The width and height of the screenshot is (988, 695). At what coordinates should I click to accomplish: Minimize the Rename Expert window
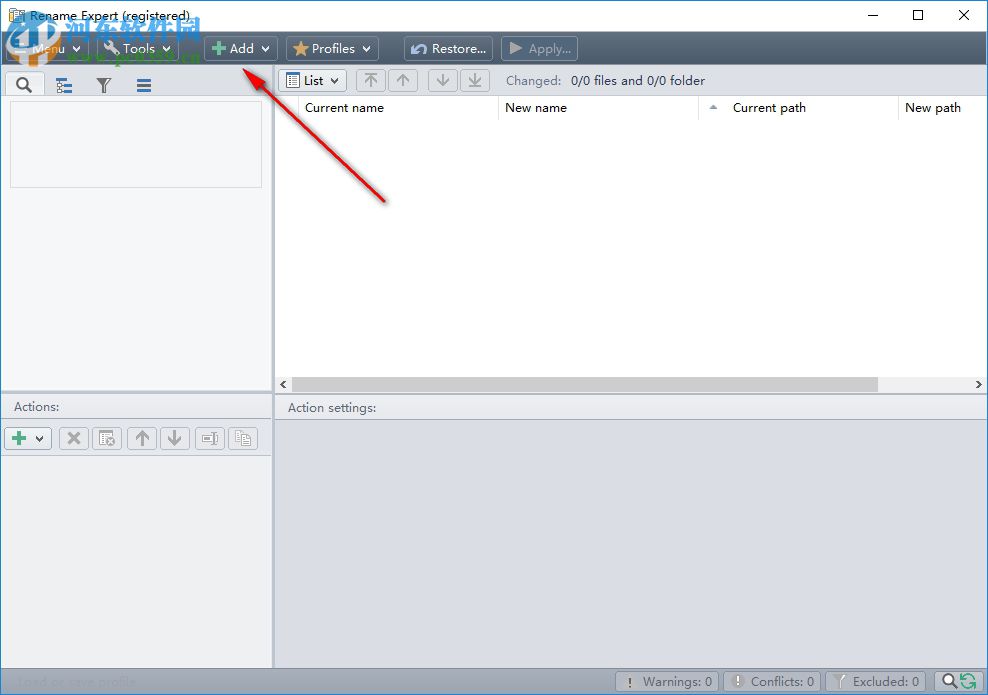click(x=873, y=15)
